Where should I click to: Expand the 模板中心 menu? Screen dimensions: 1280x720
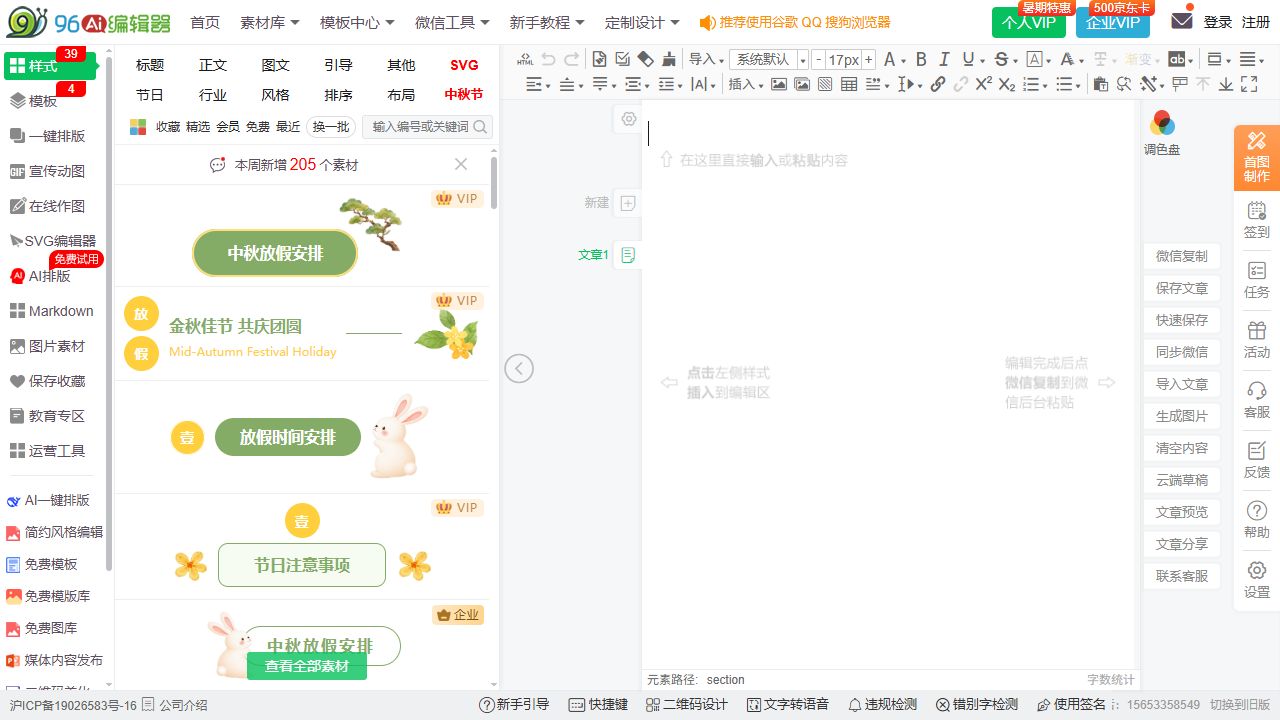coord(357,22)
